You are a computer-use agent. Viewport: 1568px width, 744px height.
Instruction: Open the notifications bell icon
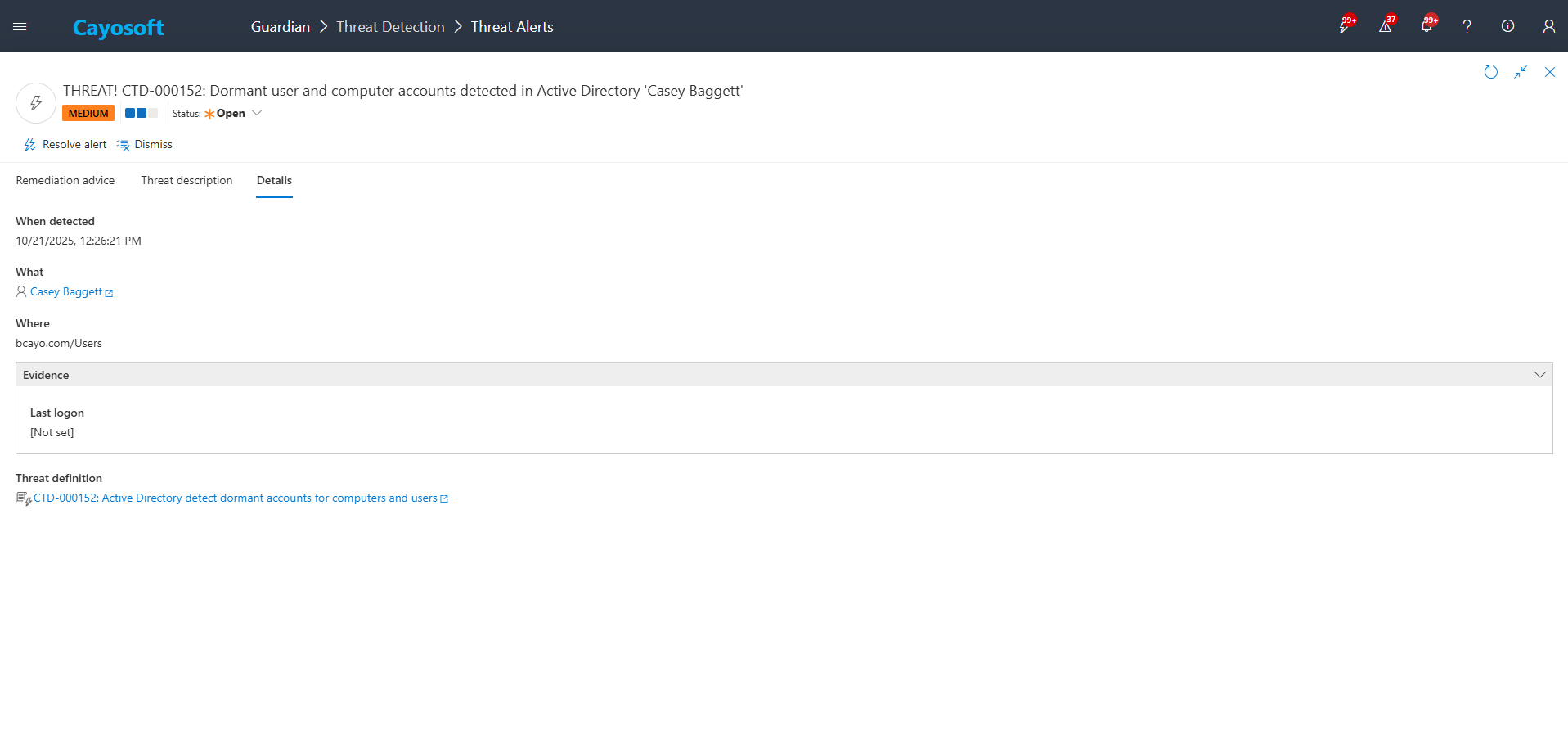click(1425, 26)
